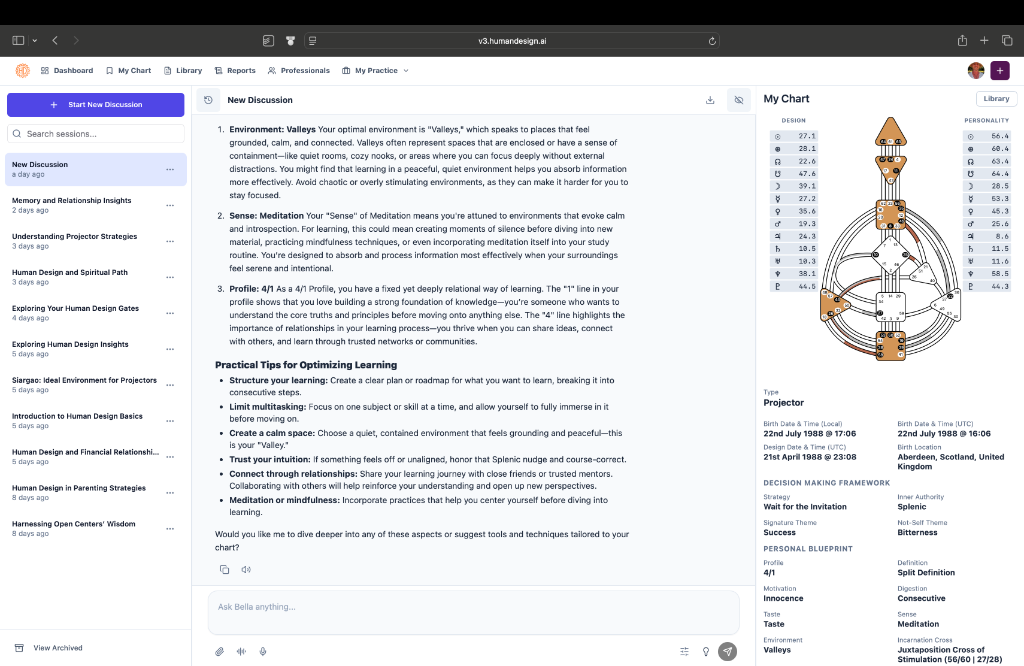
Task: Click the Safari shield privacy icon
Action: pos(291,40)
